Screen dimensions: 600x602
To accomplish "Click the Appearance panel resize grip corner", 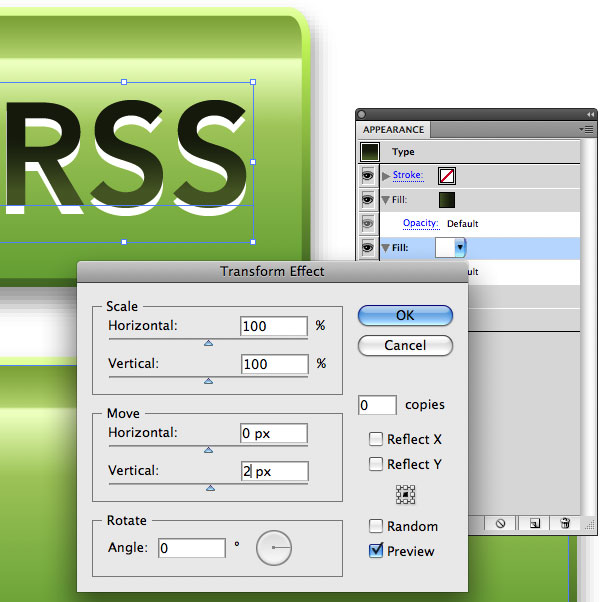I will (590, 525).
